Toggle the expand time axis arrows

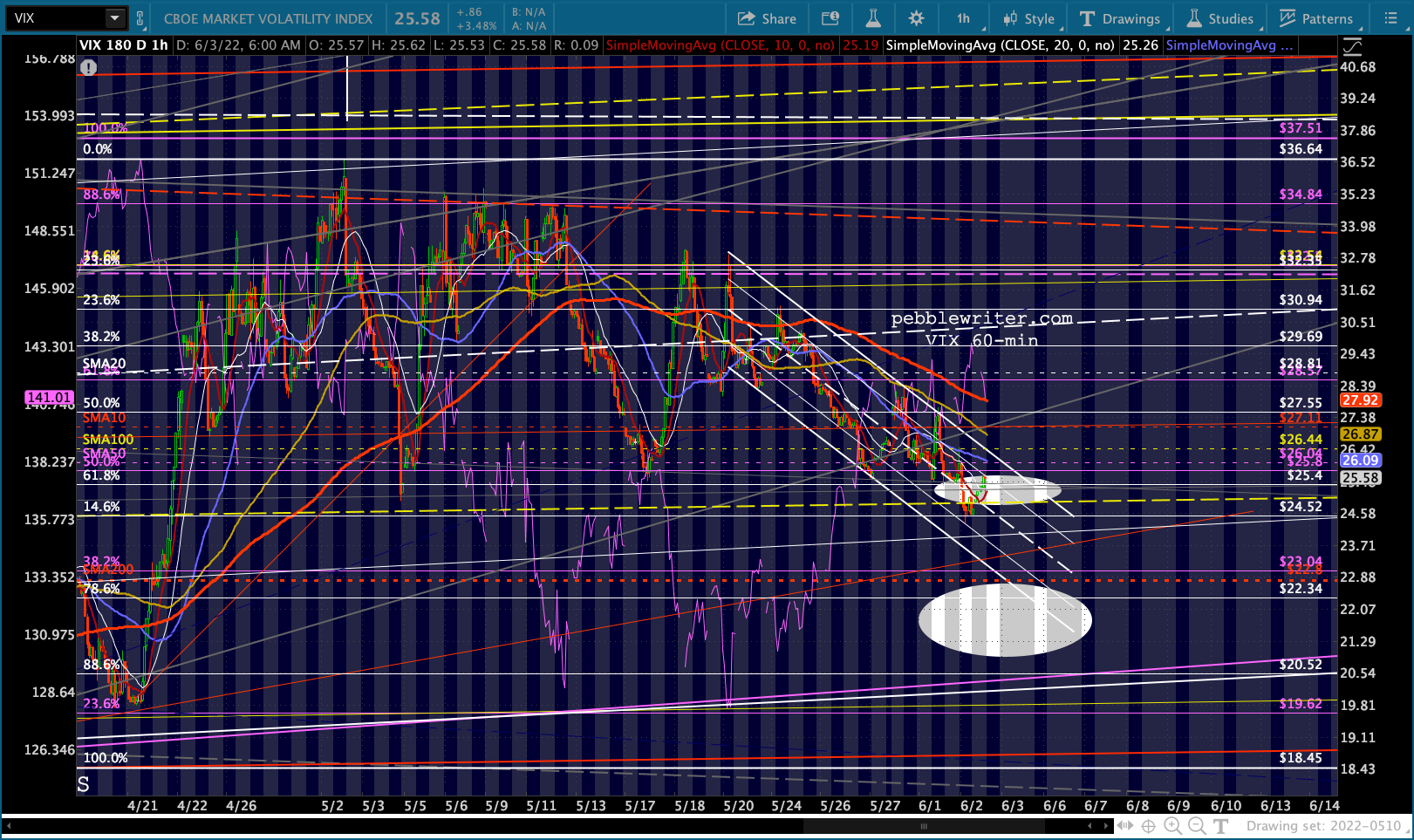(x=1124, y=825)
